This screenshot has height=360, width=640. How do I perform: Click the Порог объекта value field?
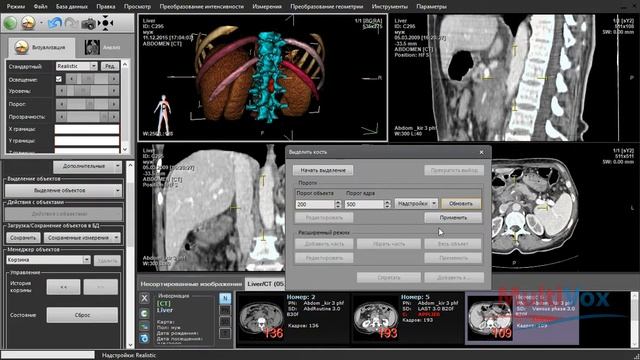pos(315,204)
